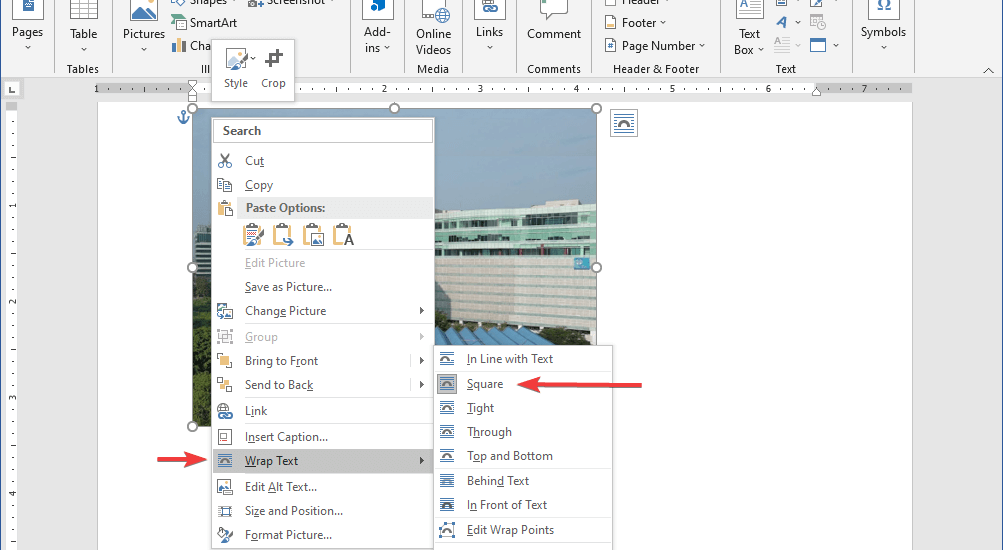1003x550 pixels.
Task: Click the right-middle picture sizing handle
Action: coord(597,267)
